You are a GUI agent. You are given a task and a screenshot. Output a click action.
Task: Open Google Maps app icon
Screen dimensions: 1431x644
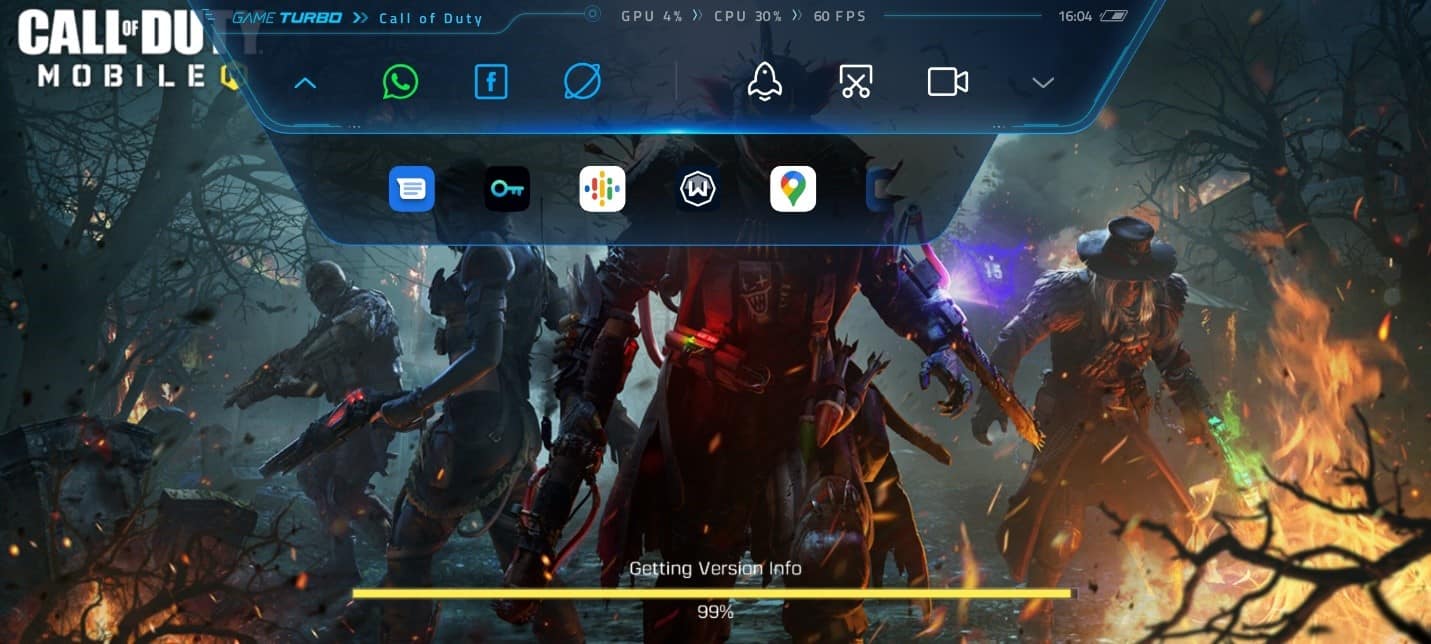(793, 189)
